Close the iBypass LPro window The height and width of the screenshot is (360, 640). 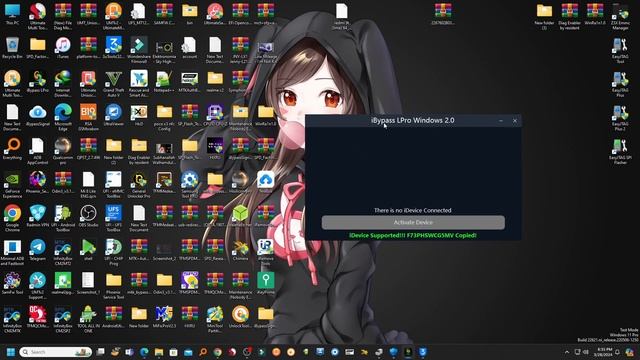(515, 121)
